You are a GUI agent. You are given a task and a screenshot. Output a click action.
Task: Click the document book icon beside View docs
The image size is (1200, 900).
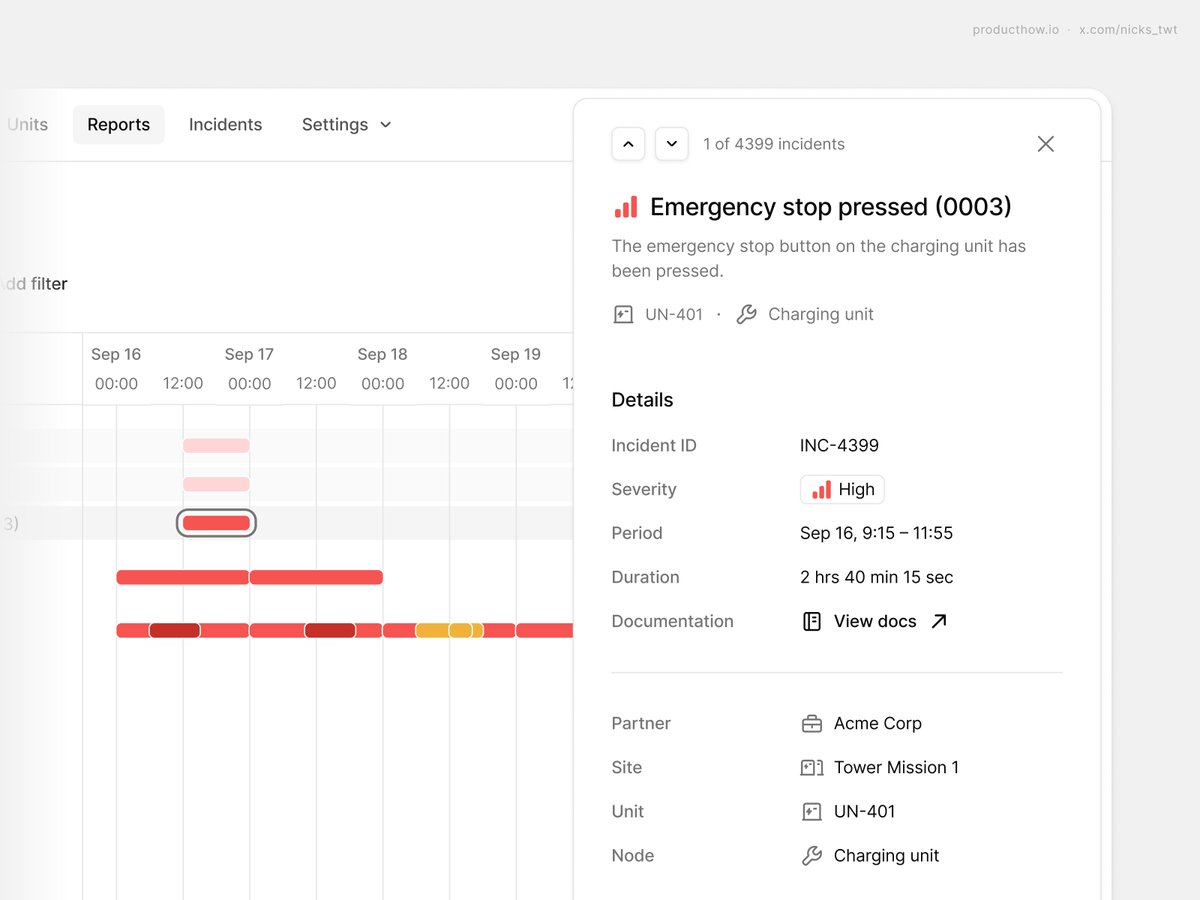click(812, 621)
